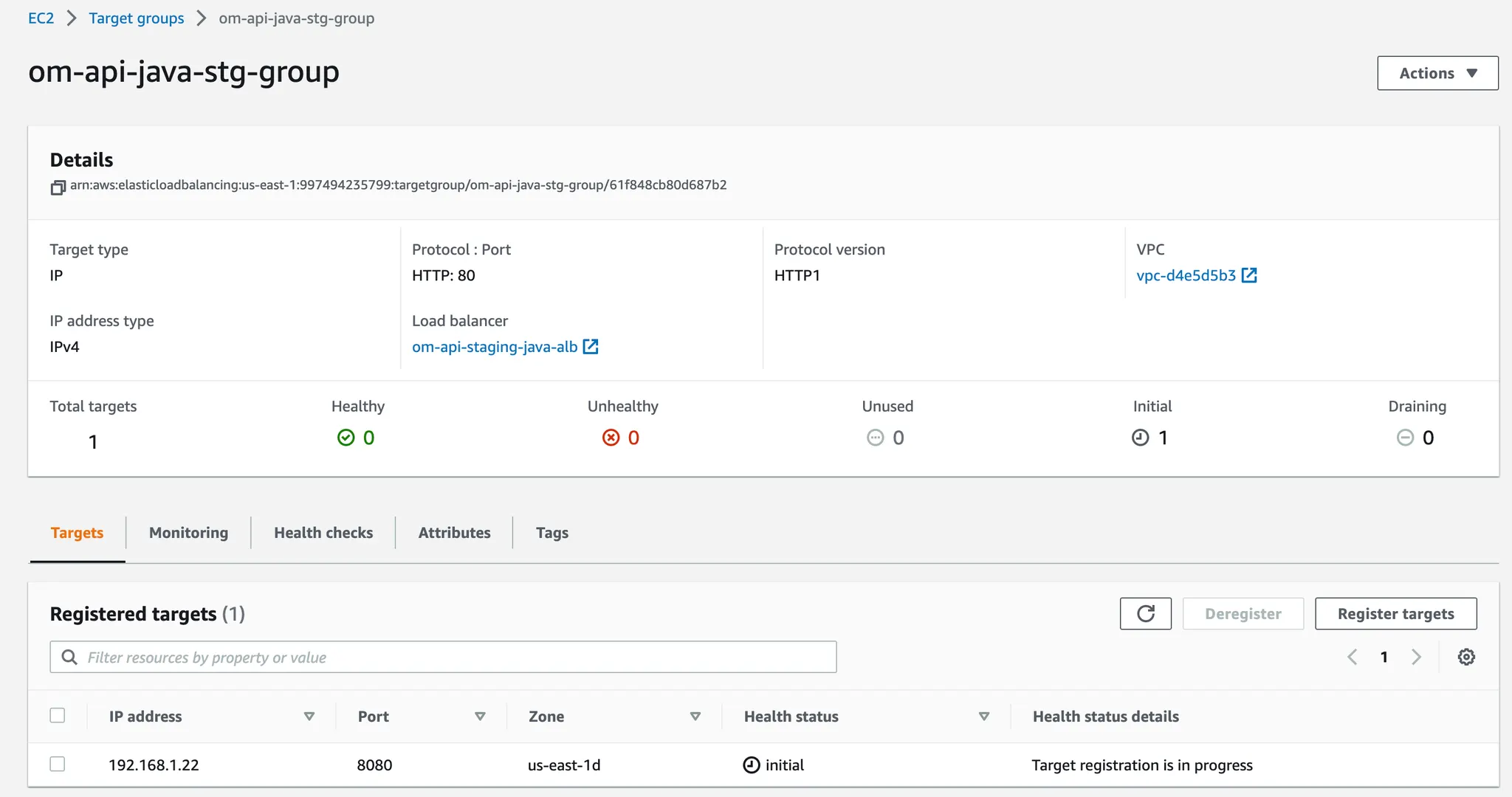Open the Actions dropdown menu
1512x797 pixels.
coord(1437,73)
